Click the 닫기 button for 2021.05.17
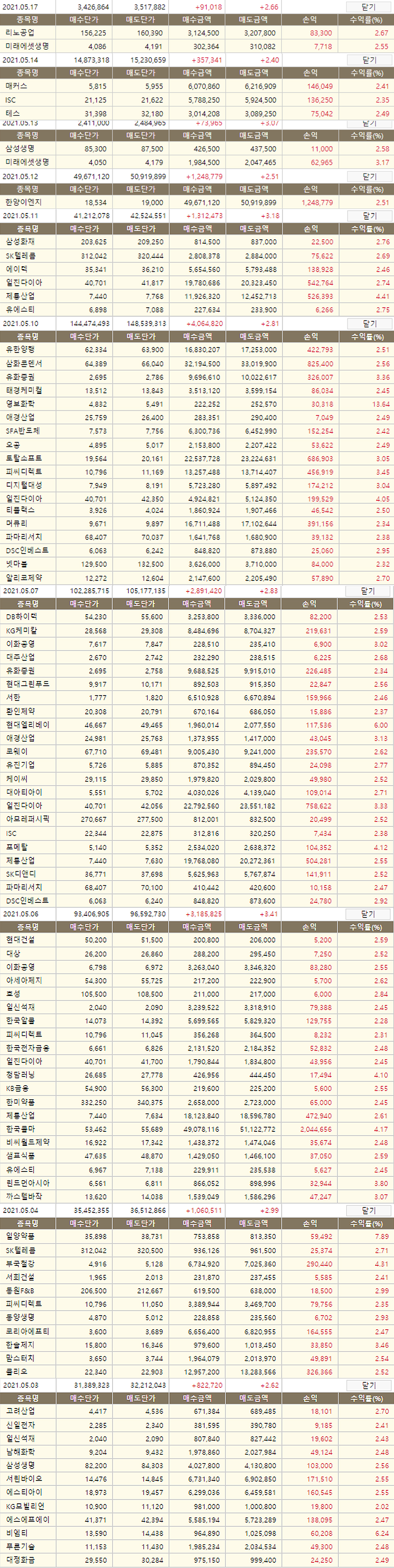Viewport: 394px width, 1568px height. coord(368,7)
